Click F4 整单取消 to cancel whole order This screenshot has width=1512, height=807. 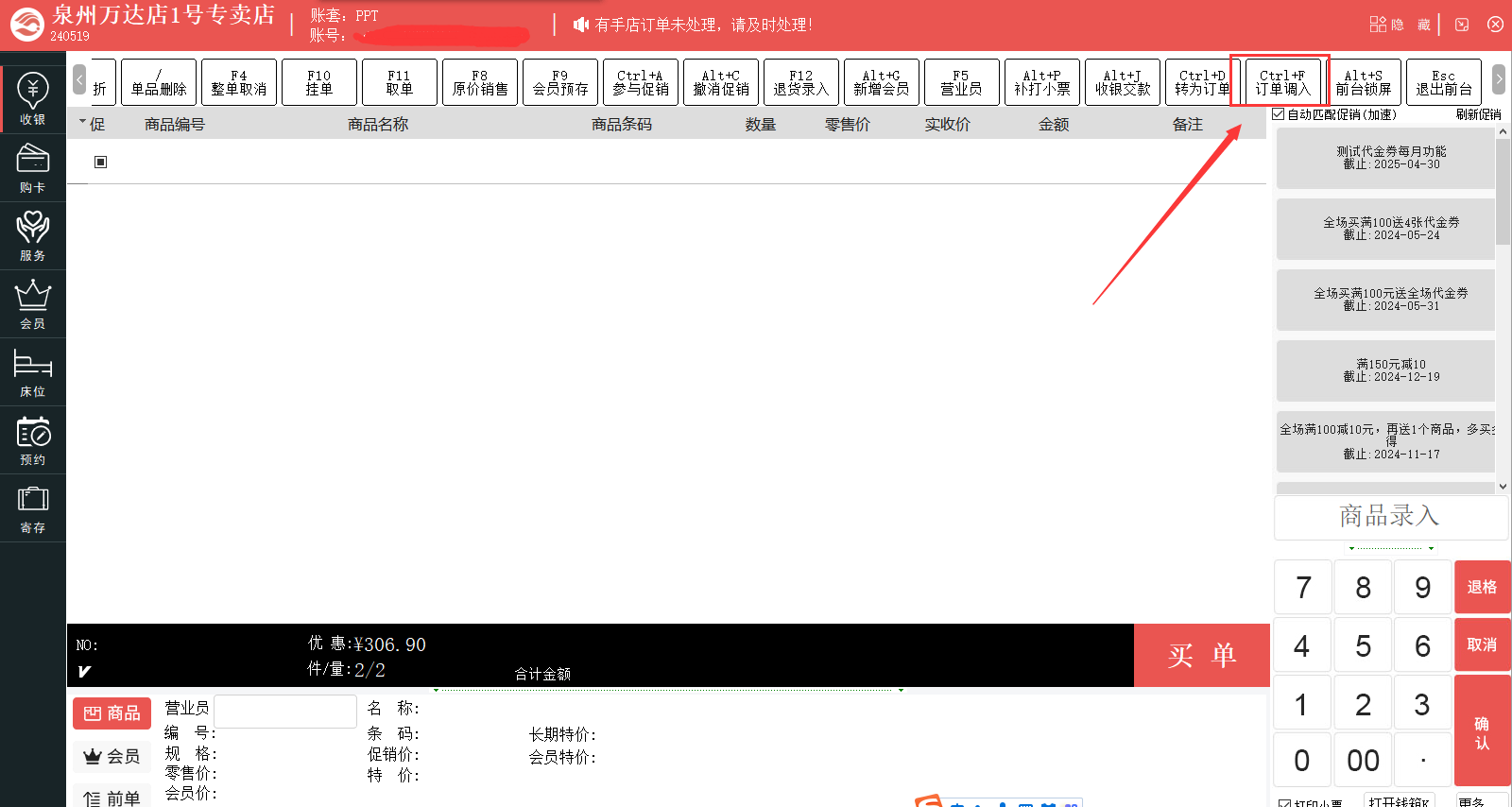(x=239, y=82)
